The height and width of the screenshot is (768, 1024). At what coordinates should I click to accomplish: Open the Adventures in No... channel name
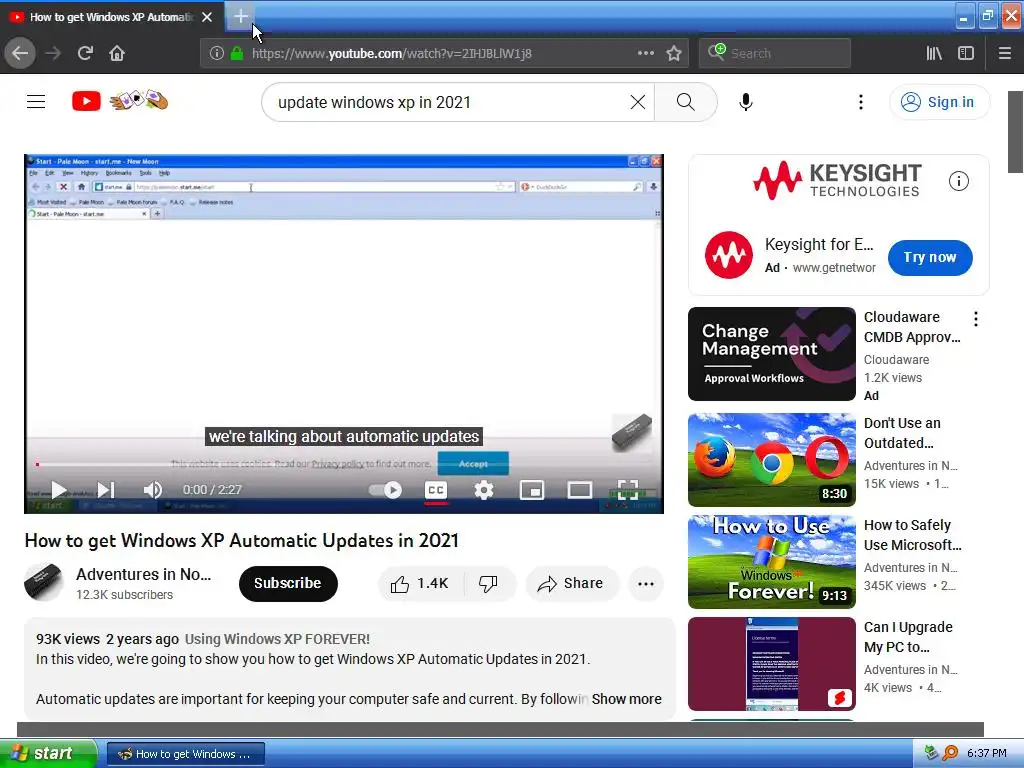tap(144, 574)
